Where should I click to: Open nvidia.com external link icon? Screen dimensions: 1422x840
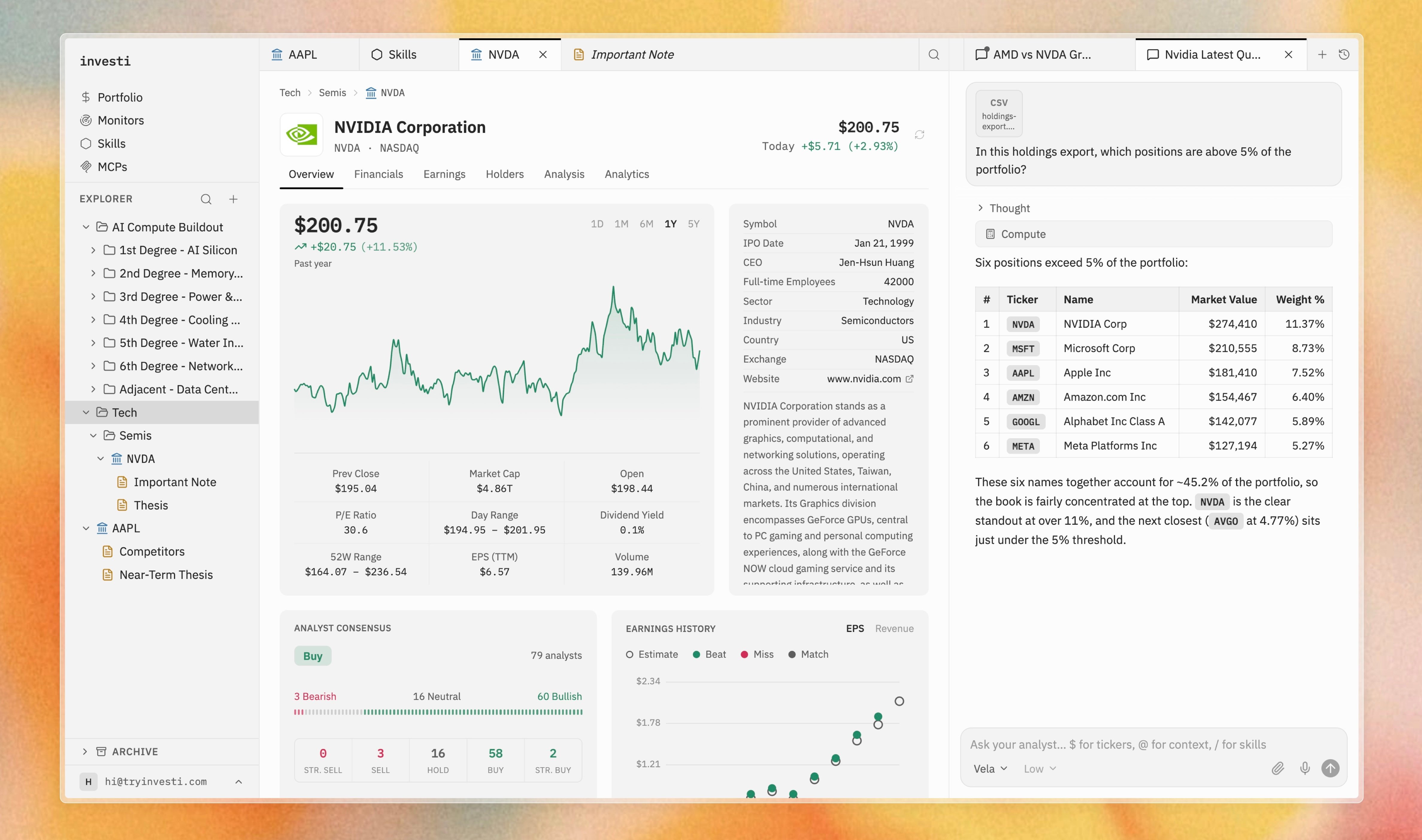click(909, 379)
